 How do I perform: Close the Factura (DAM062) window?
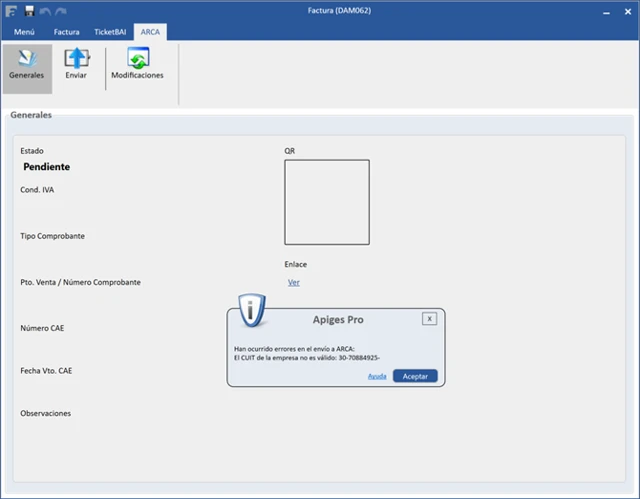[626, 11]
